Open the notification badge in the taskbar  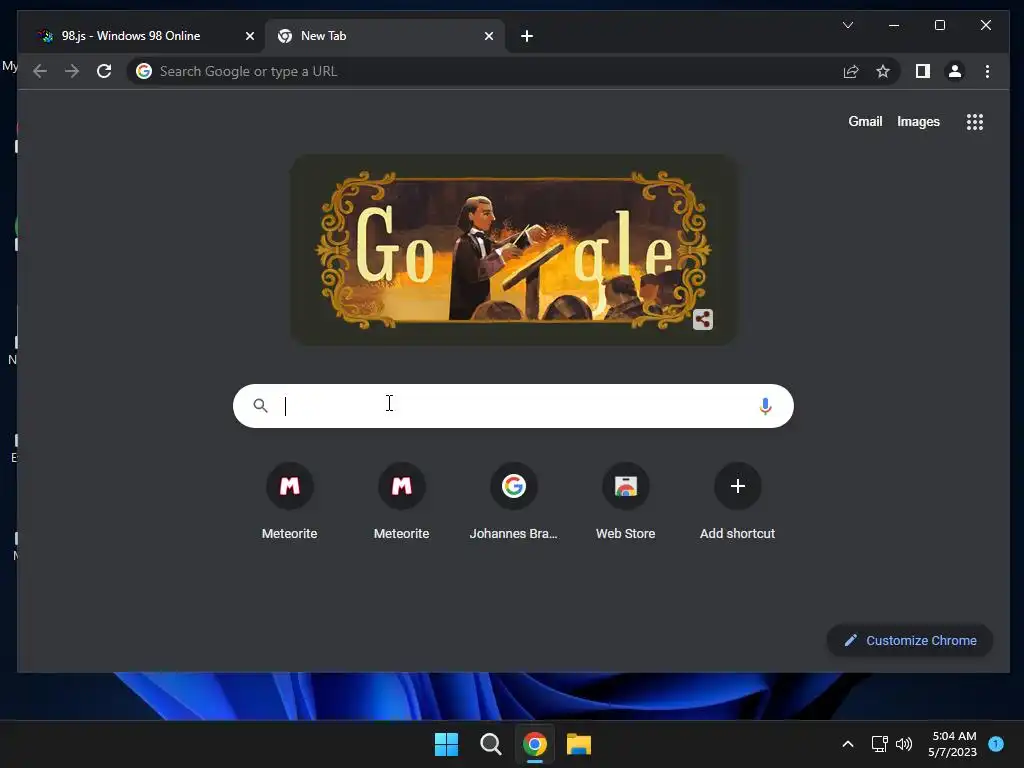point(996,744)
